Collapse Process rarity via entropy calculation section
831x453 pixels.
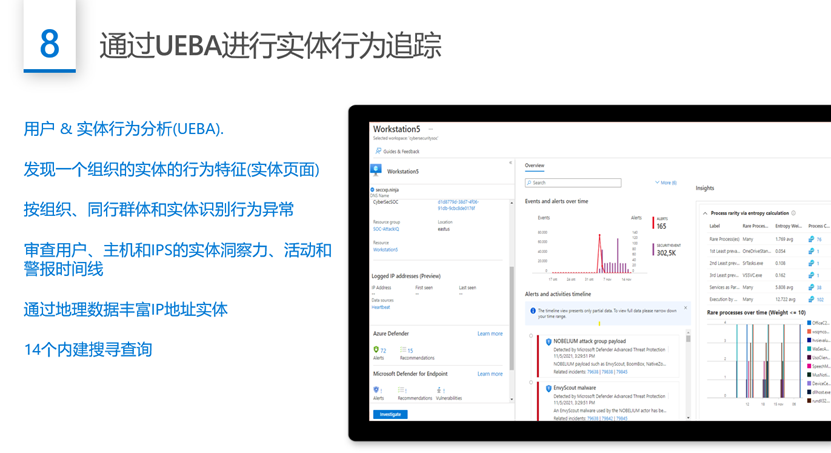tap(705, 213)
